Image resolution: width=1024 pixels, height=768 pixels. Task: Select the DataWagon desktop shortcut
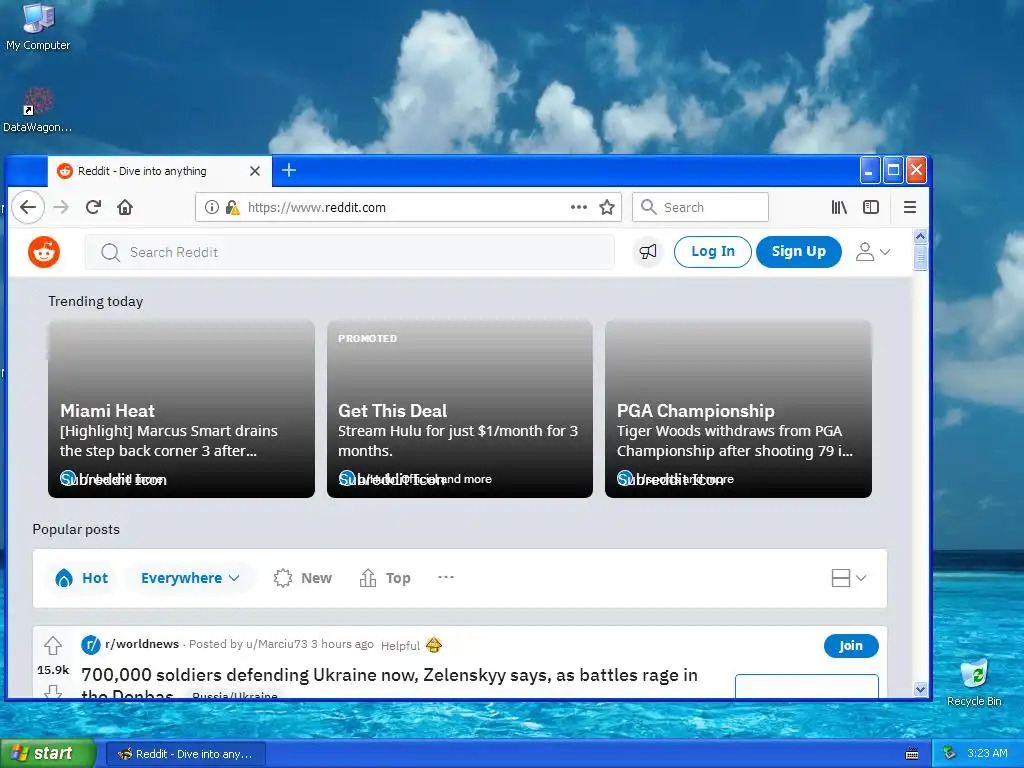tap(38, 110)
